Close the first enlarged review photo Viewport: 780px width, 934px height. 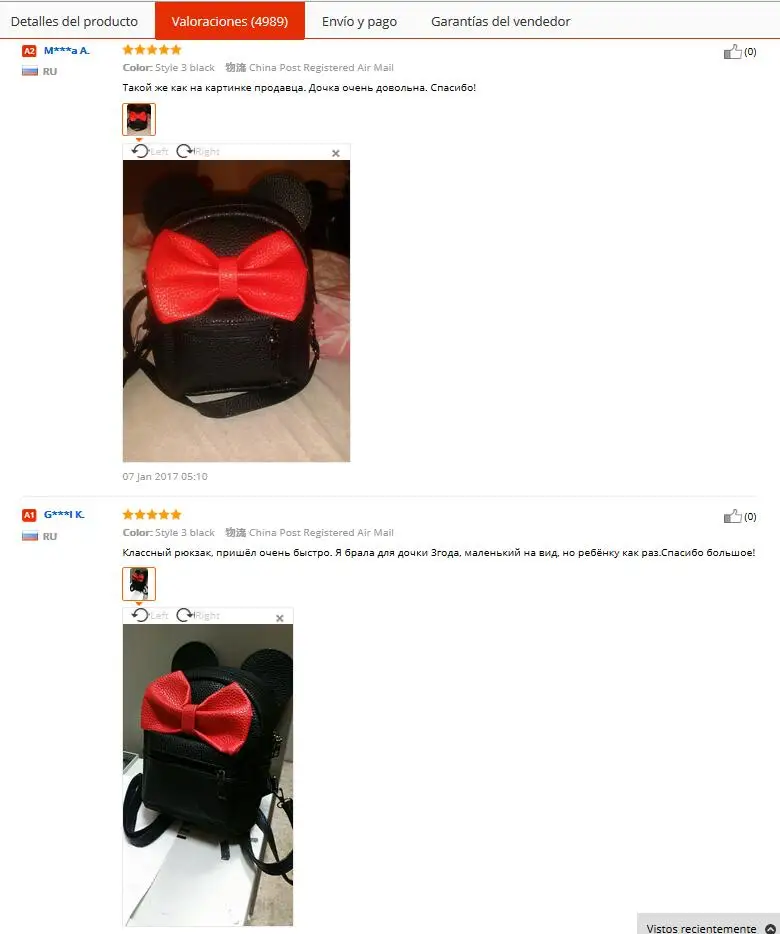[335, 154]
